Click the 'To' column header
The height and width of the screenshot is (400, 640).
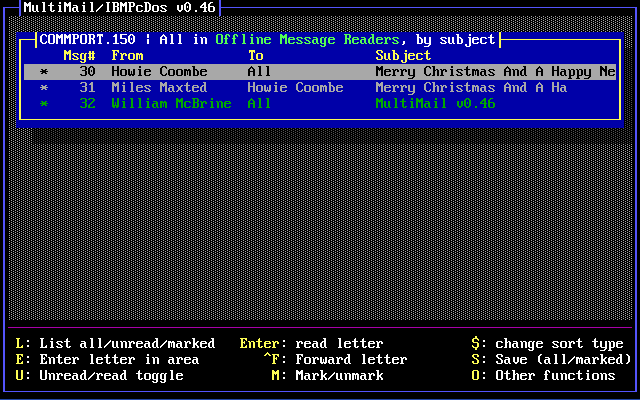pos(255,56)
